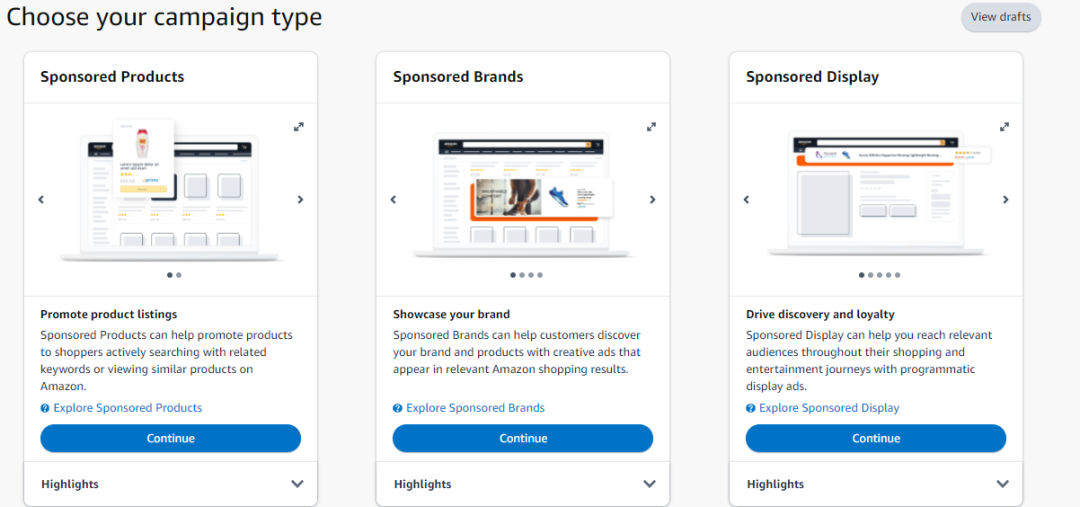This screenshot has height=507, width=1080.
Task: Show next slide in Sponsored Products carousel
Action: coord(300,200)
